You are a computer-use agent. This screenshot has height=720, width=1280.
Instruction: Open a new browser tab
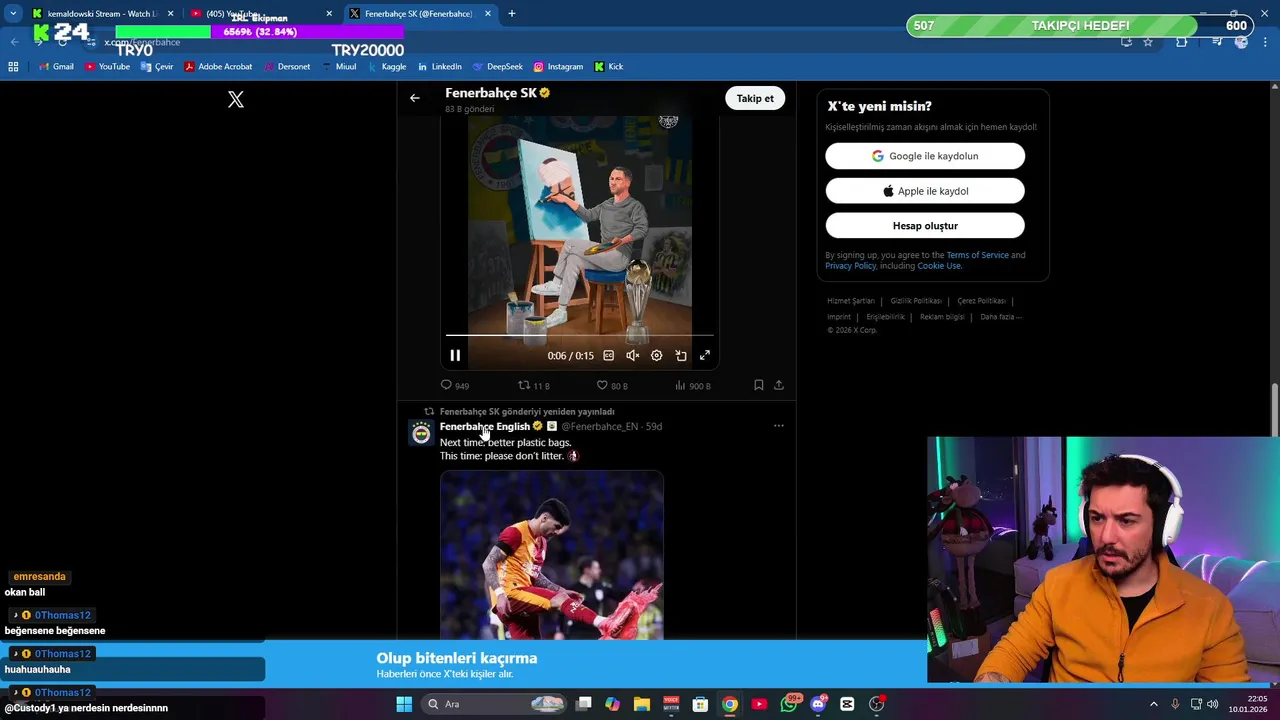(x=512, y=13)
